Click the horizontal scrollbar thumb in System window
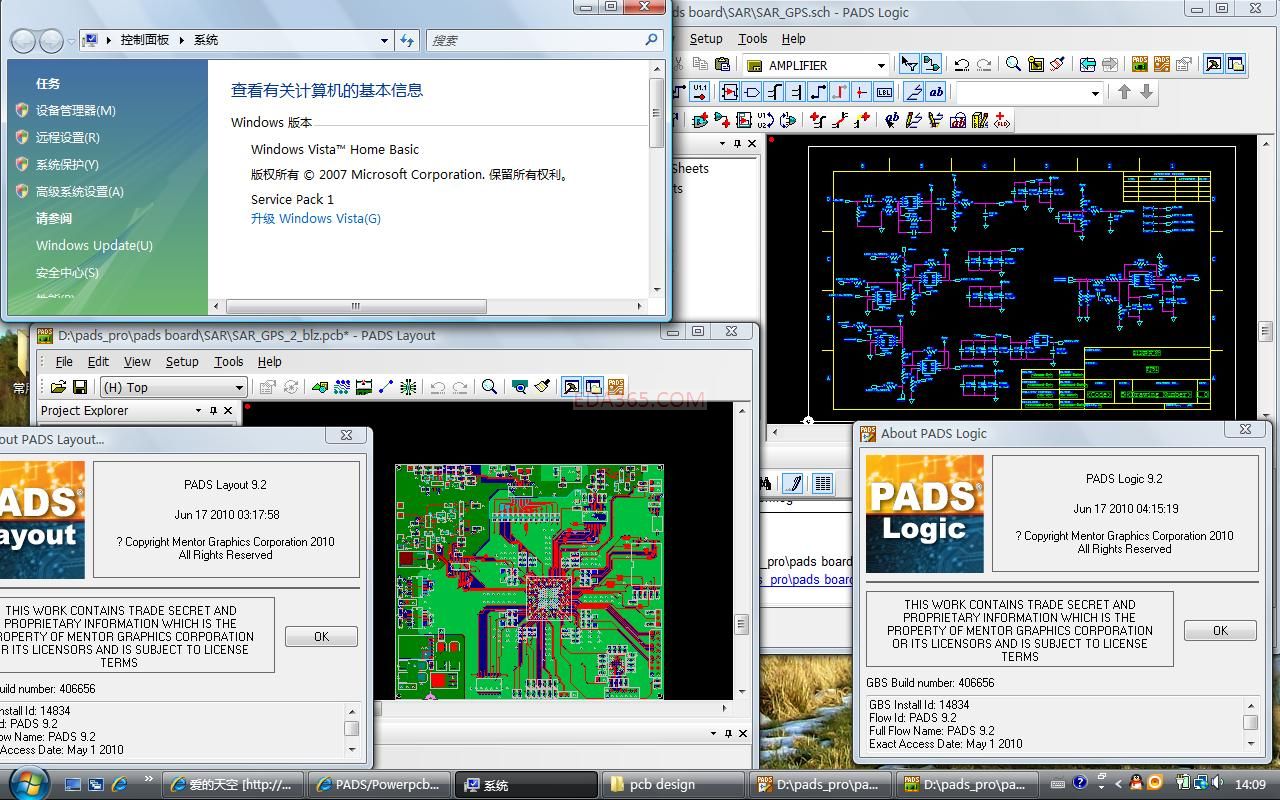1280x800 pixels. click(356, 307)
